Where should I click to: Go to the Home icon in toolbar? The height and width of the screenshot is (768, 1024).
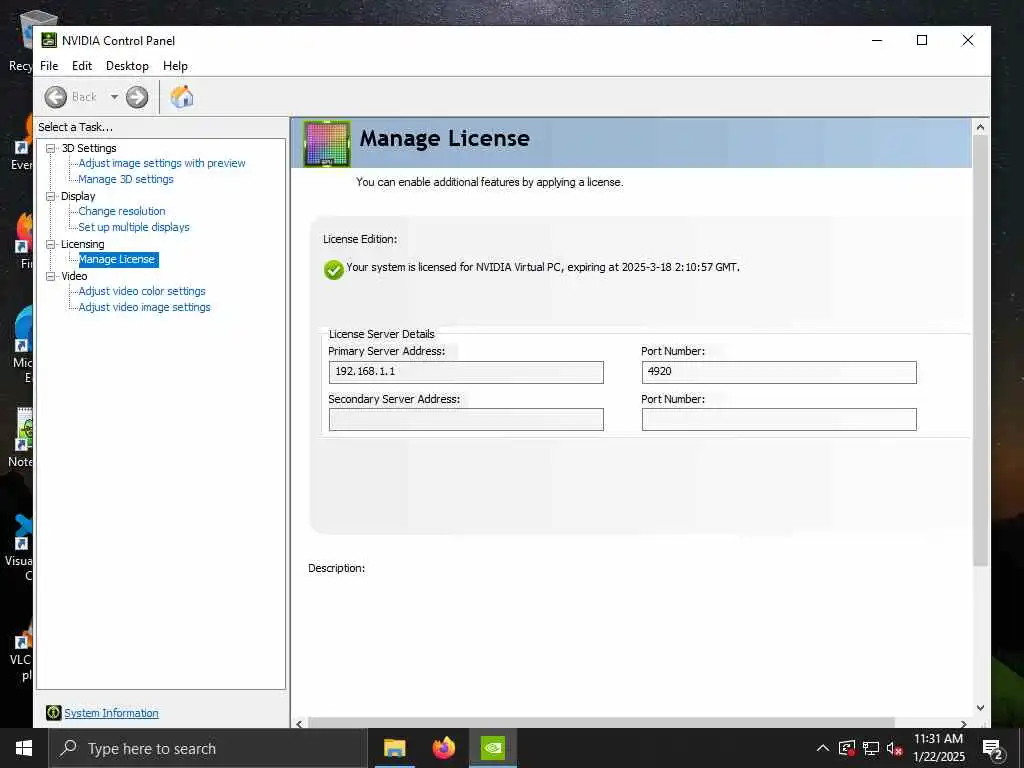pyautogui.click(x=182, y=97)
